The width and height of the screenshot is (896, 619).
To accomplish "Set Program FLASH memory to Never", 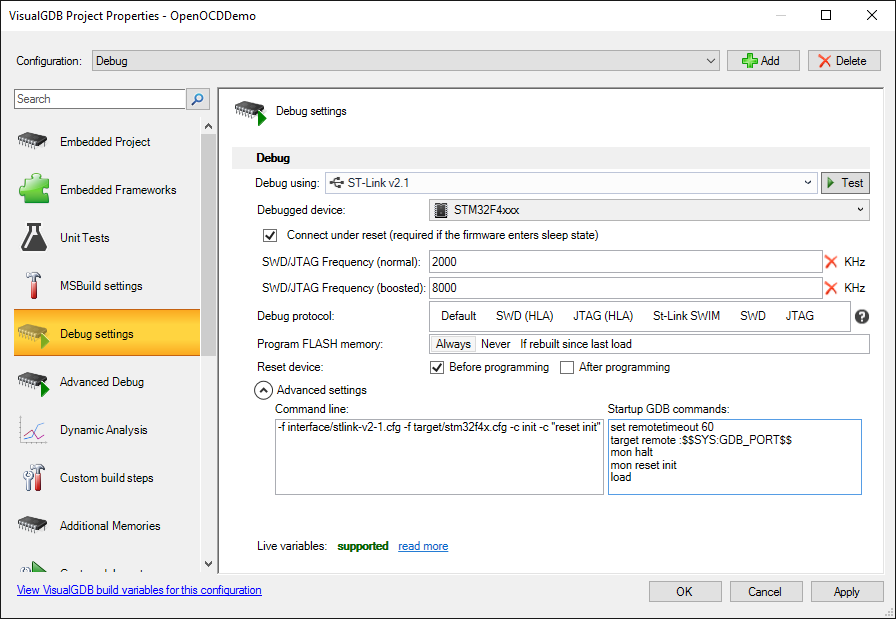I will [x=495, y=344].
